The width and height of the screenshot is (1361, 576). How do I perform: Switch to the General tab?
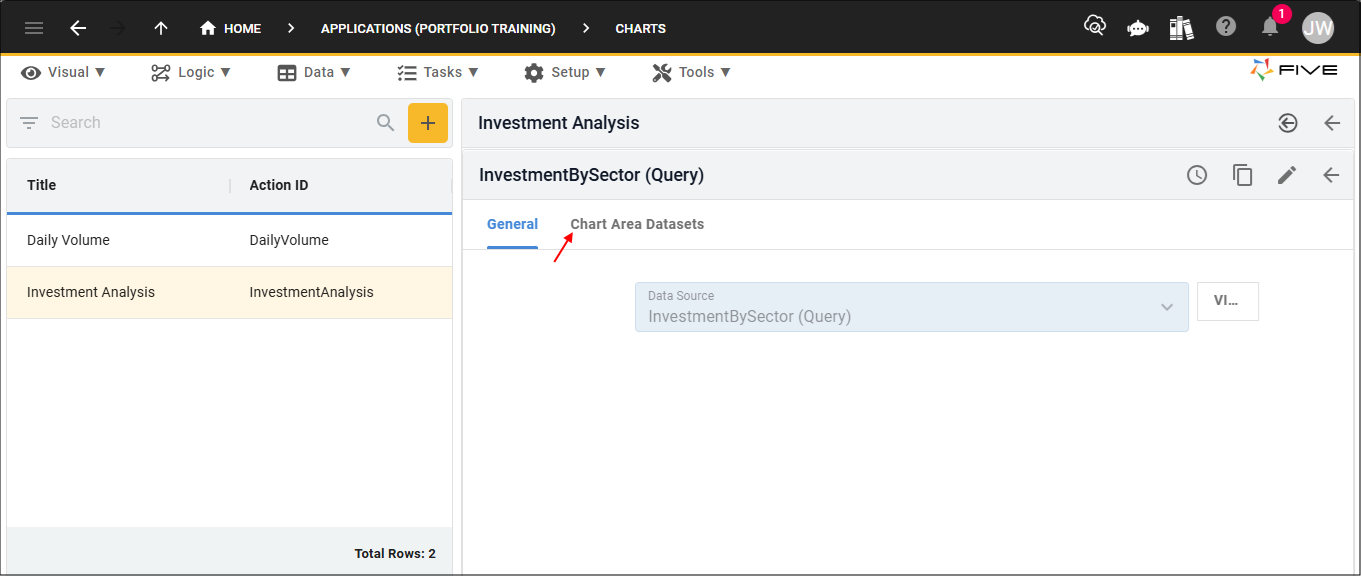[512, 224]
